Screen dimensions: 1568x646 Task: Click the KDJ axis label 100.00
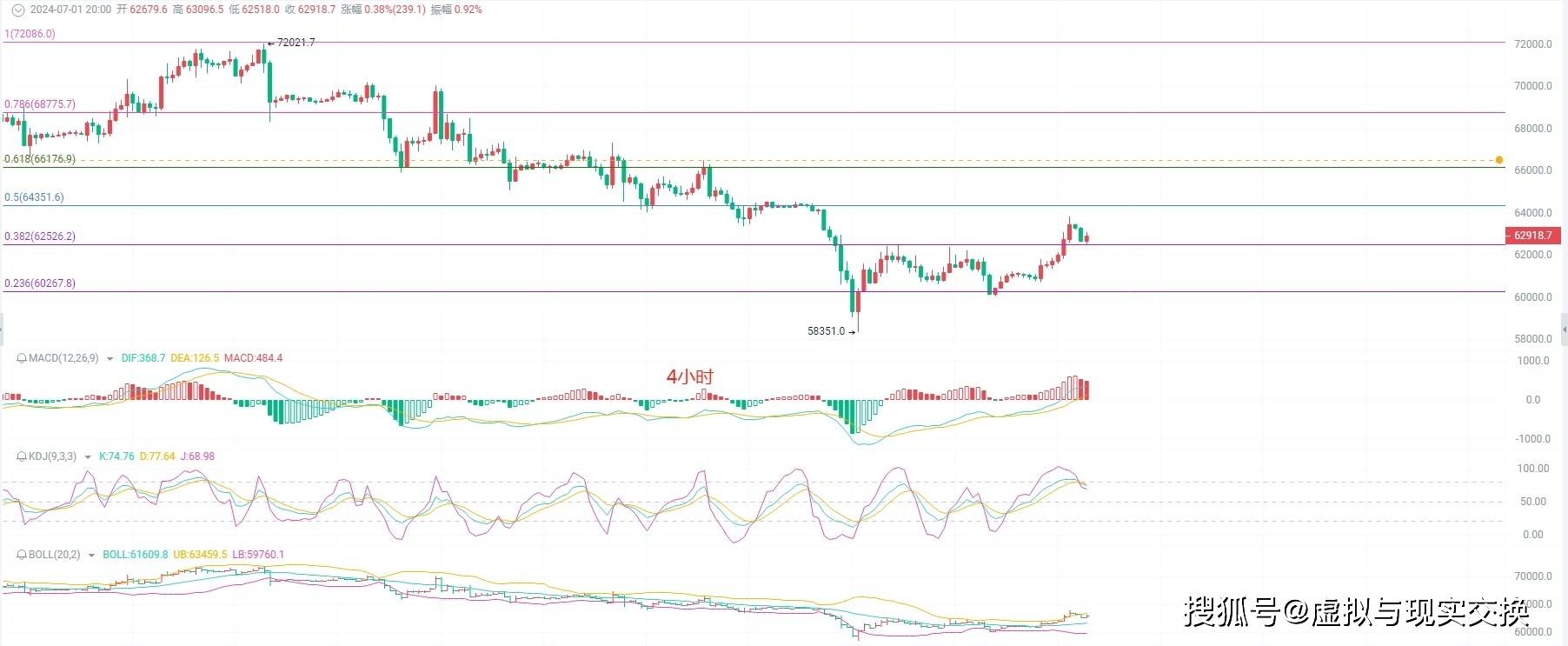pos(1533,469)
